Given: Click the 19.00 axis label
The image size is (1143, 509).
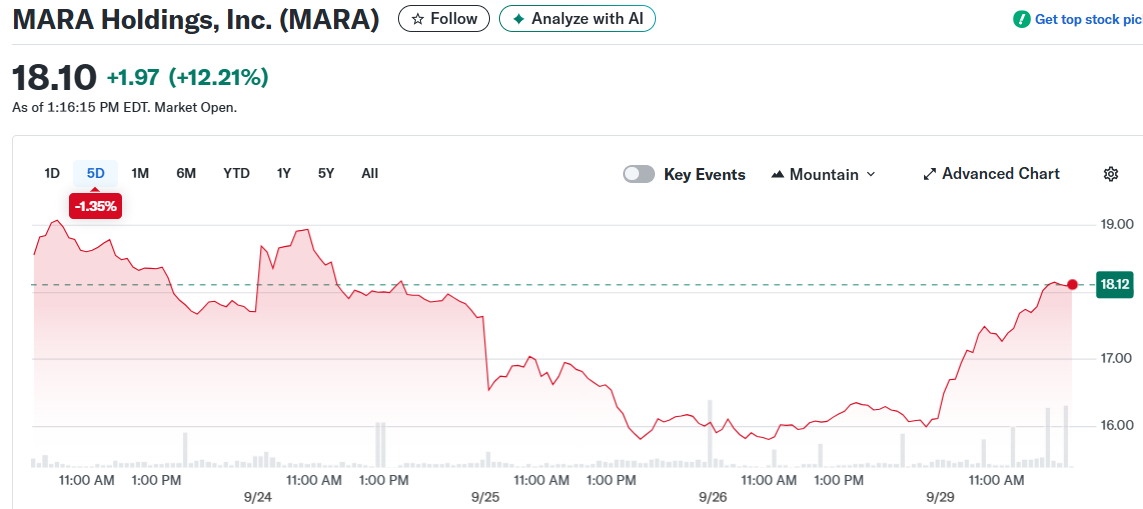Looking at the screenshot, I should pyautogui.click(x=1116, y=224).
